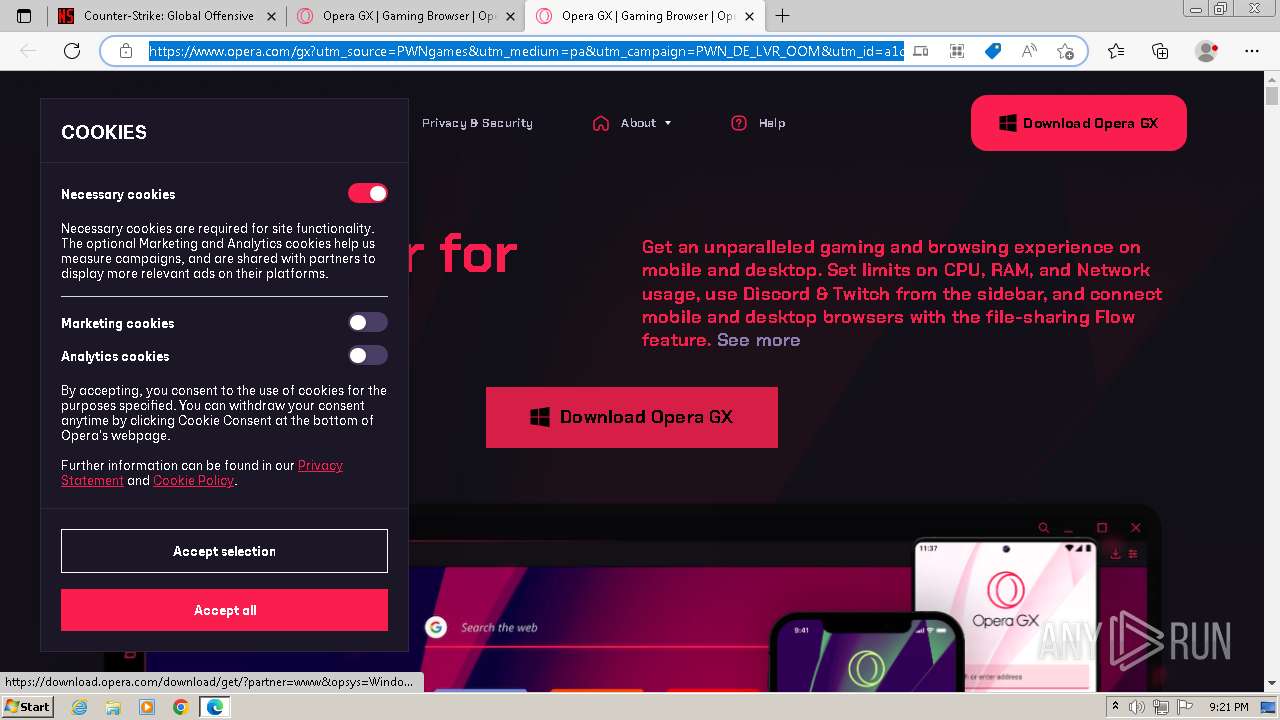Click the Help question mark icon

[x=739, y=123]
